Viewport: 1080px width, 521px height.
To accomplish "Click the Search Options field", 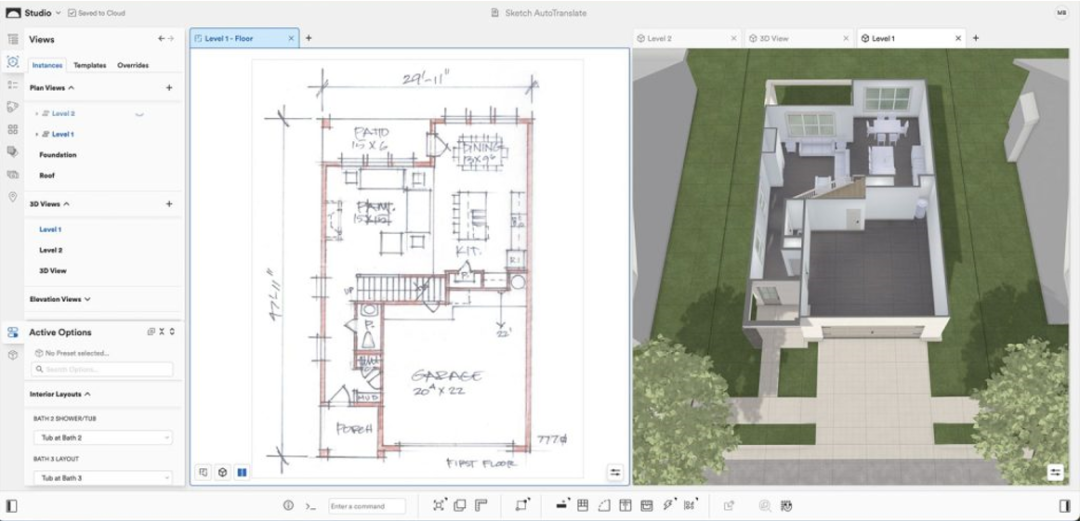I will point(103,369).
